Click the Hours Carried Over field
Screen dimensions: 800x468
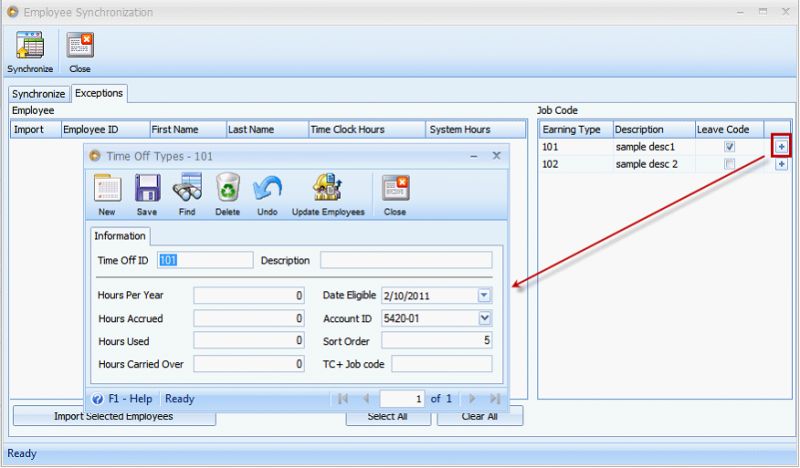click(249, 364)
